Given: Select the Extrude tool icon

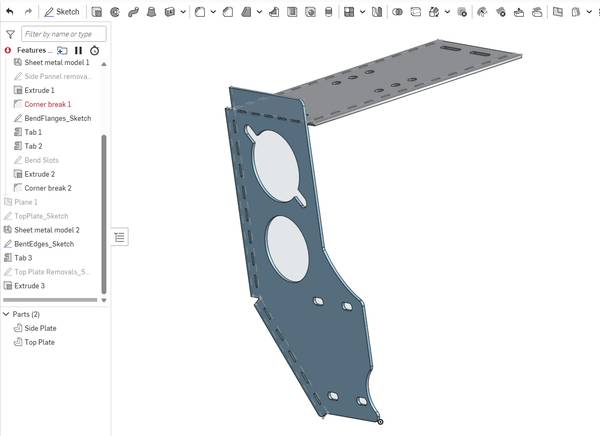Looking at the screenshot, I should [97, 12].
